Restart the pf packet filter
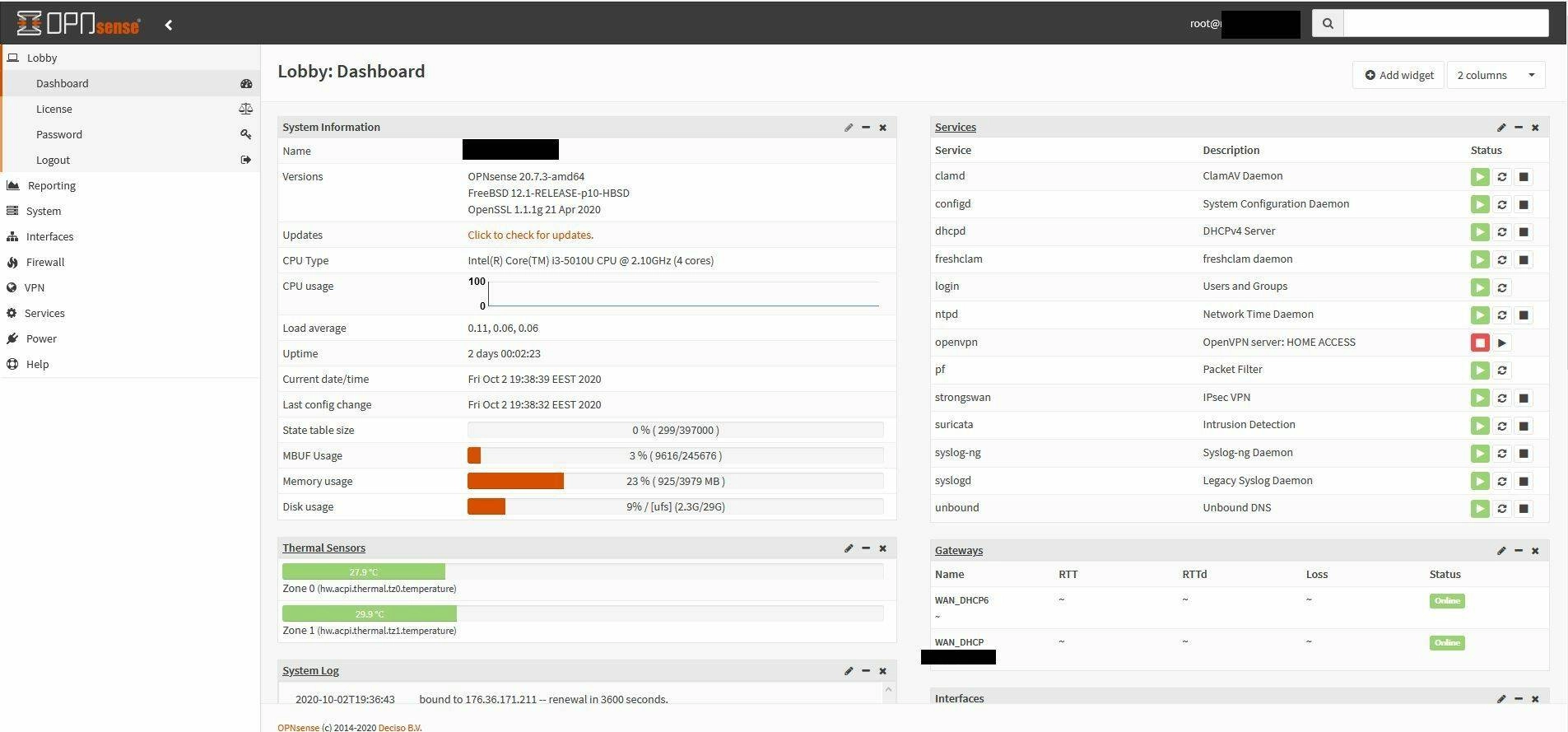The width and height of the screenshot is (1568, 732). (1502, 371)
